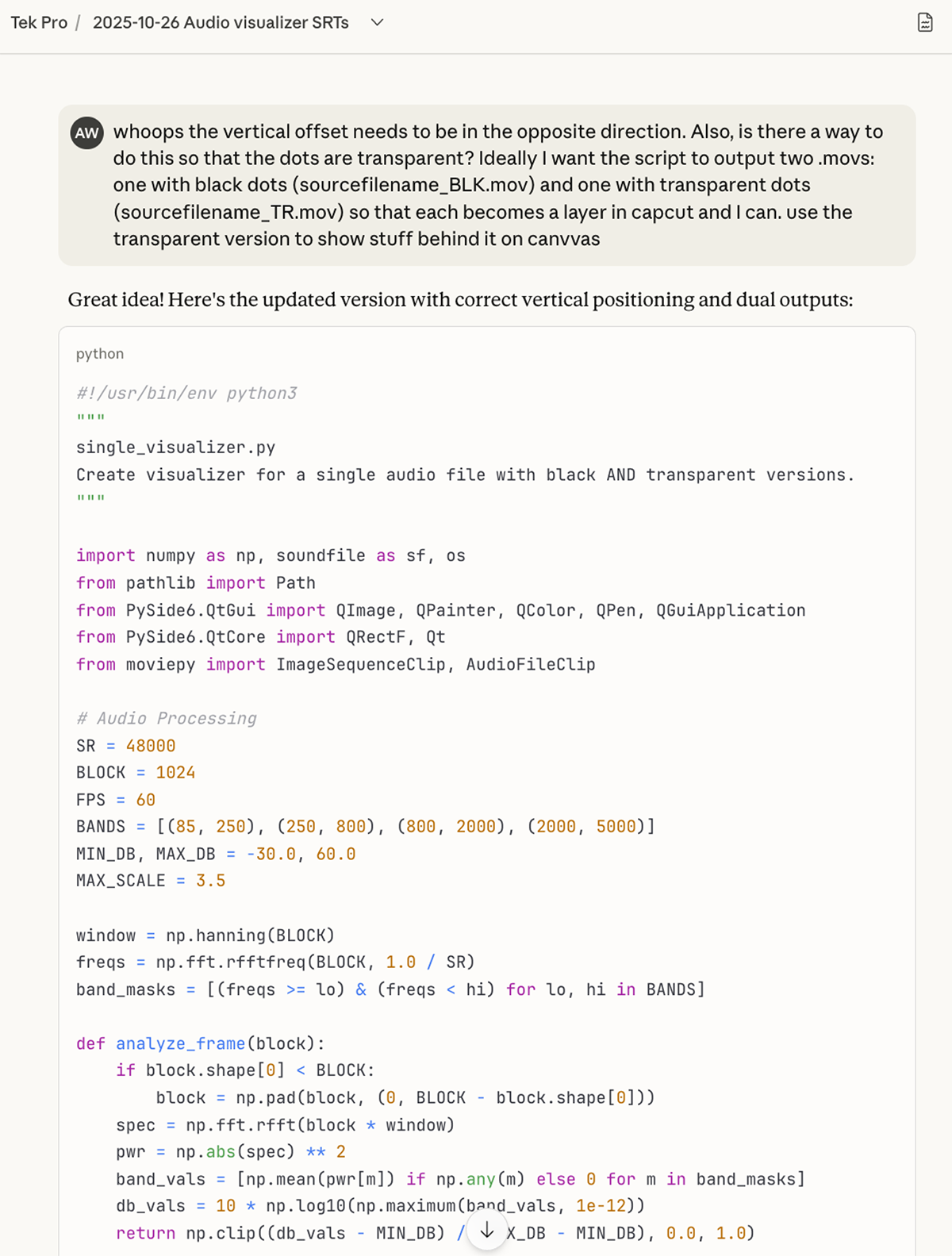Click the np.hanning window line
This screenshot has width=952, height=1256.
coord(205,935)
